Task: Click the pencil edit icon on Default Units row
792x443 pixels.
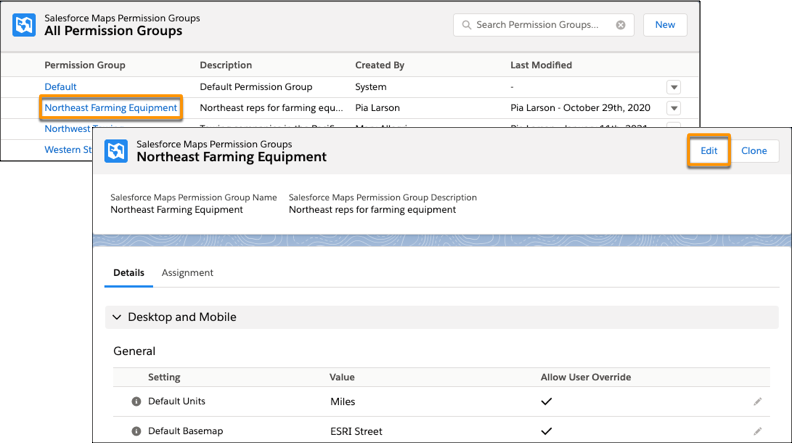Action: click(758, 402)
